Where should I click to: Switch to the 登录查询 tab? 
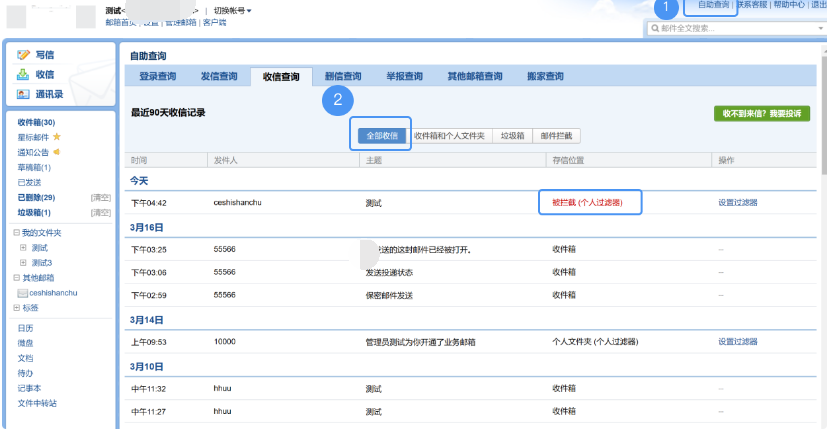157,76
